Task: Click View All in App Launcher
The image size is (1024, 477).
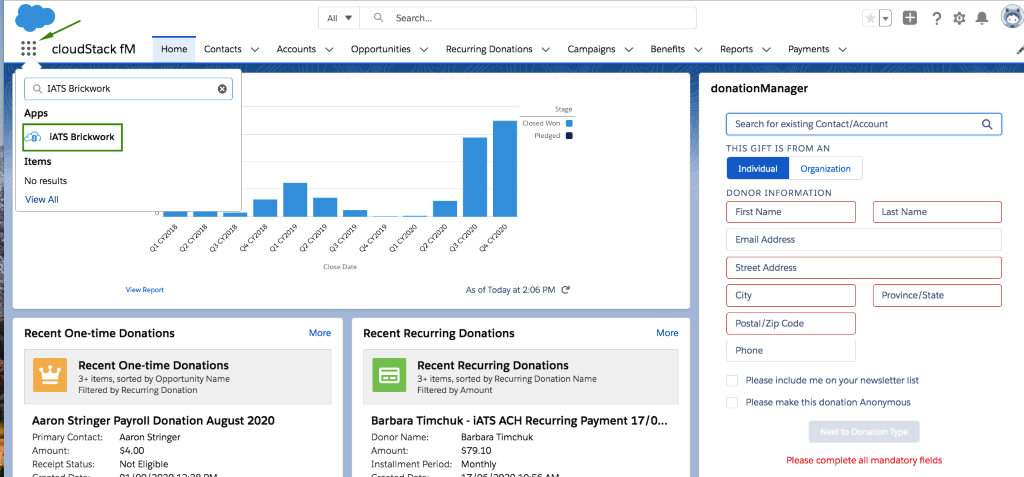Action: (42, 199)
